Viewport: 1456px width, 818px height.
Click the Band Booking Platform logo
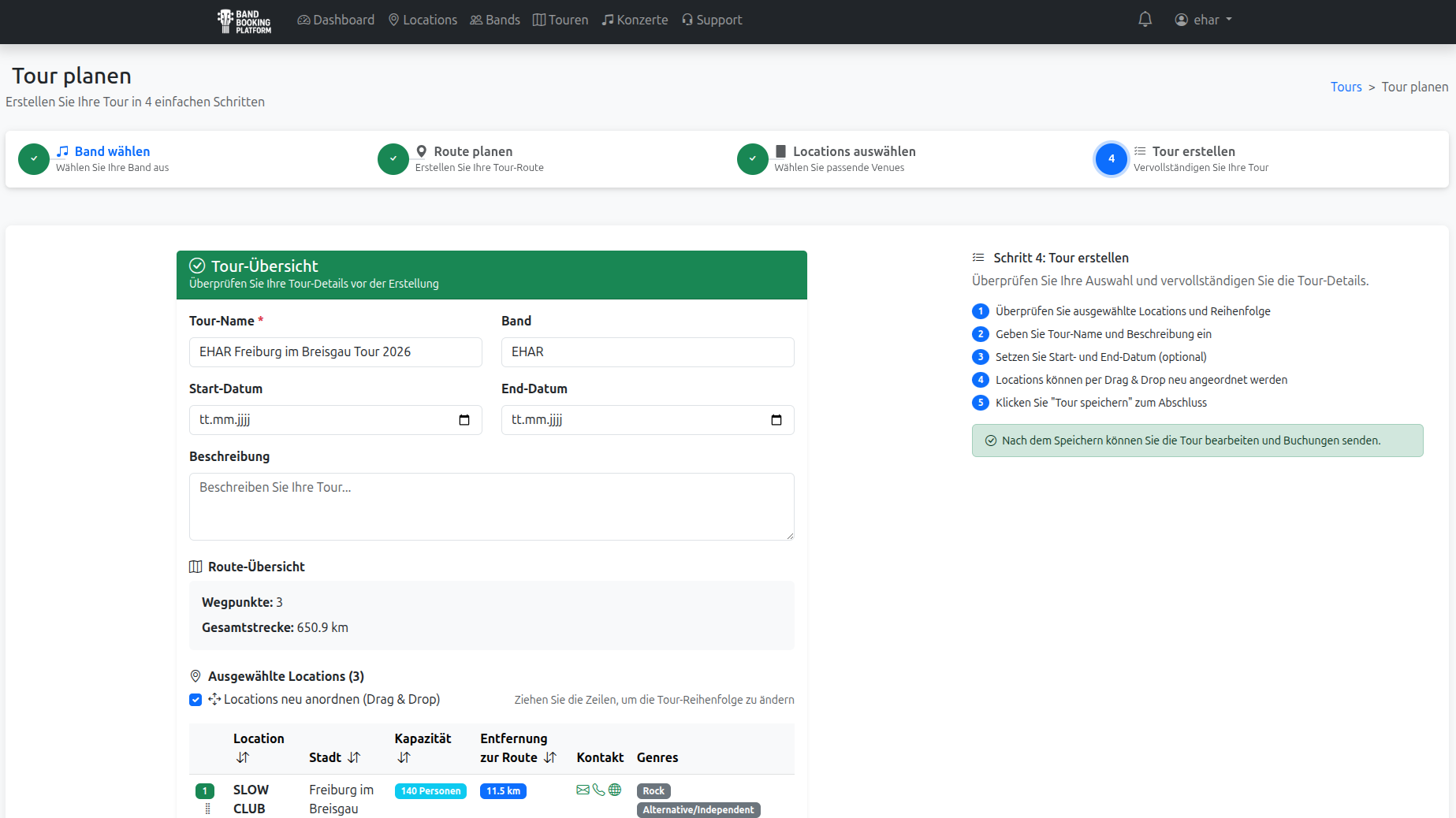244,21
